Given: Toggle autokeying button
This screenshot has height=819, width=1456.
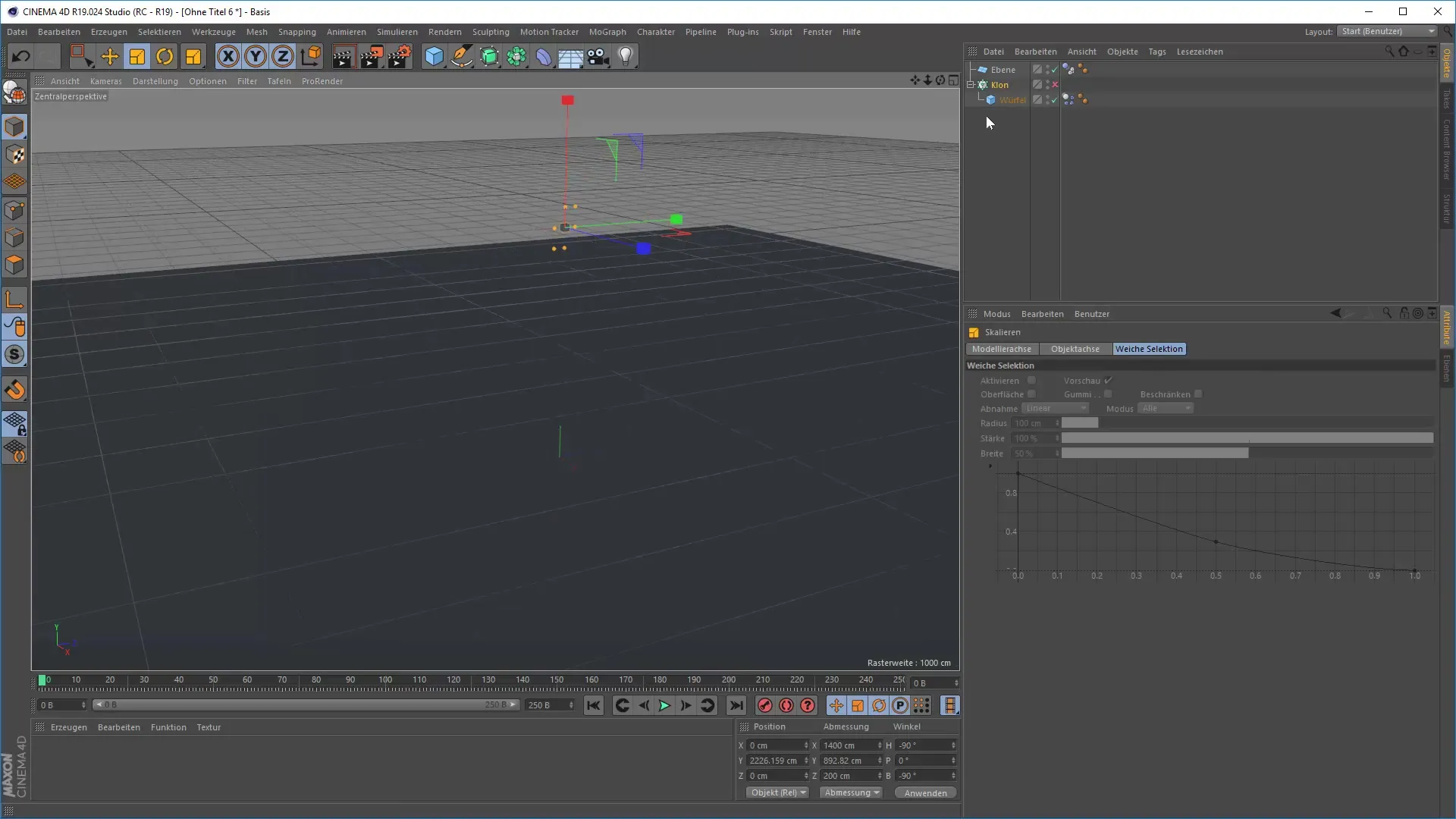Looking at the screenshot, I should coord(786,706).
